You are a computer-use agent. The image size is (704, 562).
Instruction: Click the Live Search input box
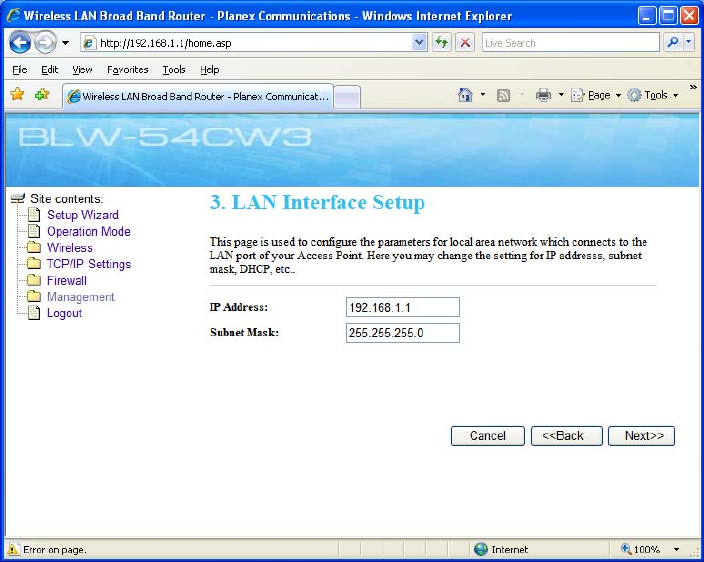tap(570, 43)
